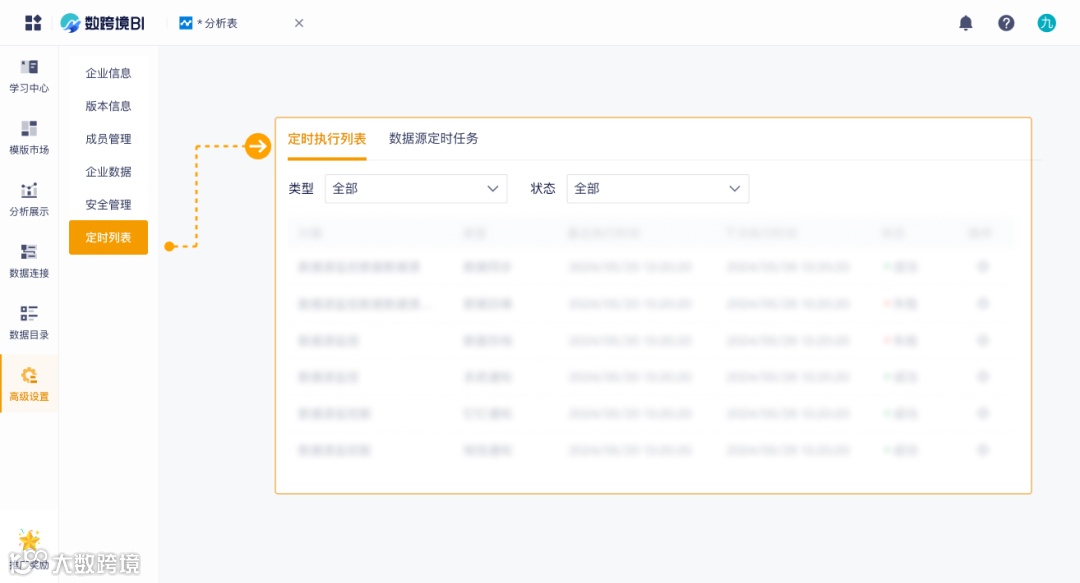Switch to the 分析表 tab
This screenshot has width=1080, height=583.
pyautogui.click(x=217, y=23)
